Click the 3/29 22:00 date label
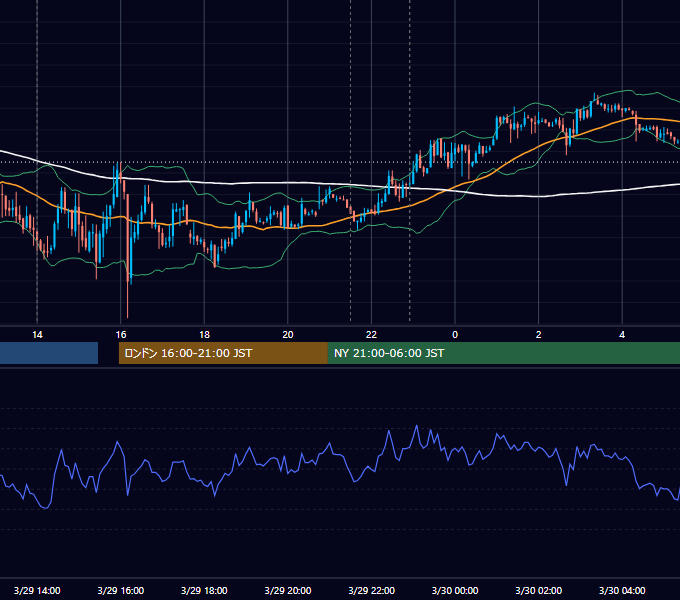The image size is (680, 600). pyautogui.click(x=372, y=590)
